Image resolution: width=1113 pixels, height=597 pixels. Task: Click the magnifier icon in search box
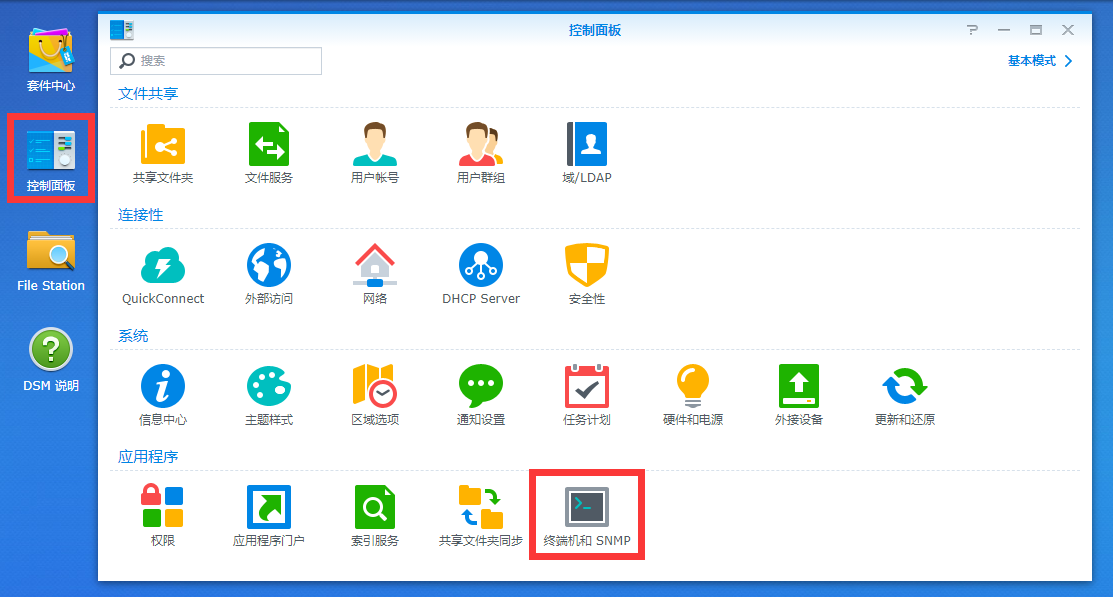coord(127,61)
